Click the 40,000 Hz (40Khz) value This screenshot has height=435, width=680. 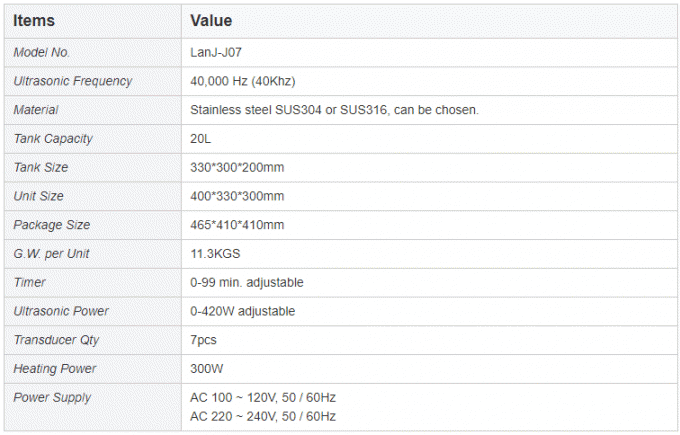pos(242,81)
